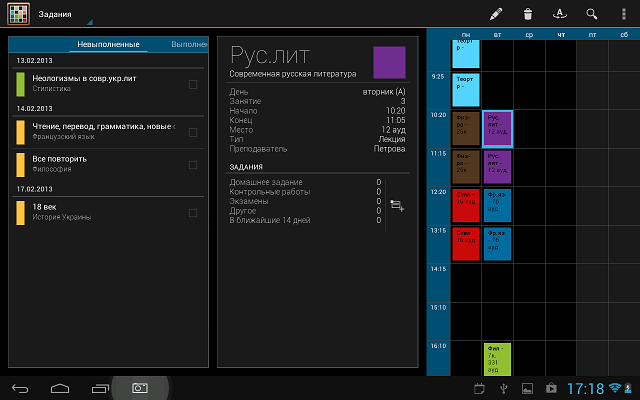This screenshot has height=400, width=640.
Task: Tap Контрольные работы count row
Action: pos(305,192)
